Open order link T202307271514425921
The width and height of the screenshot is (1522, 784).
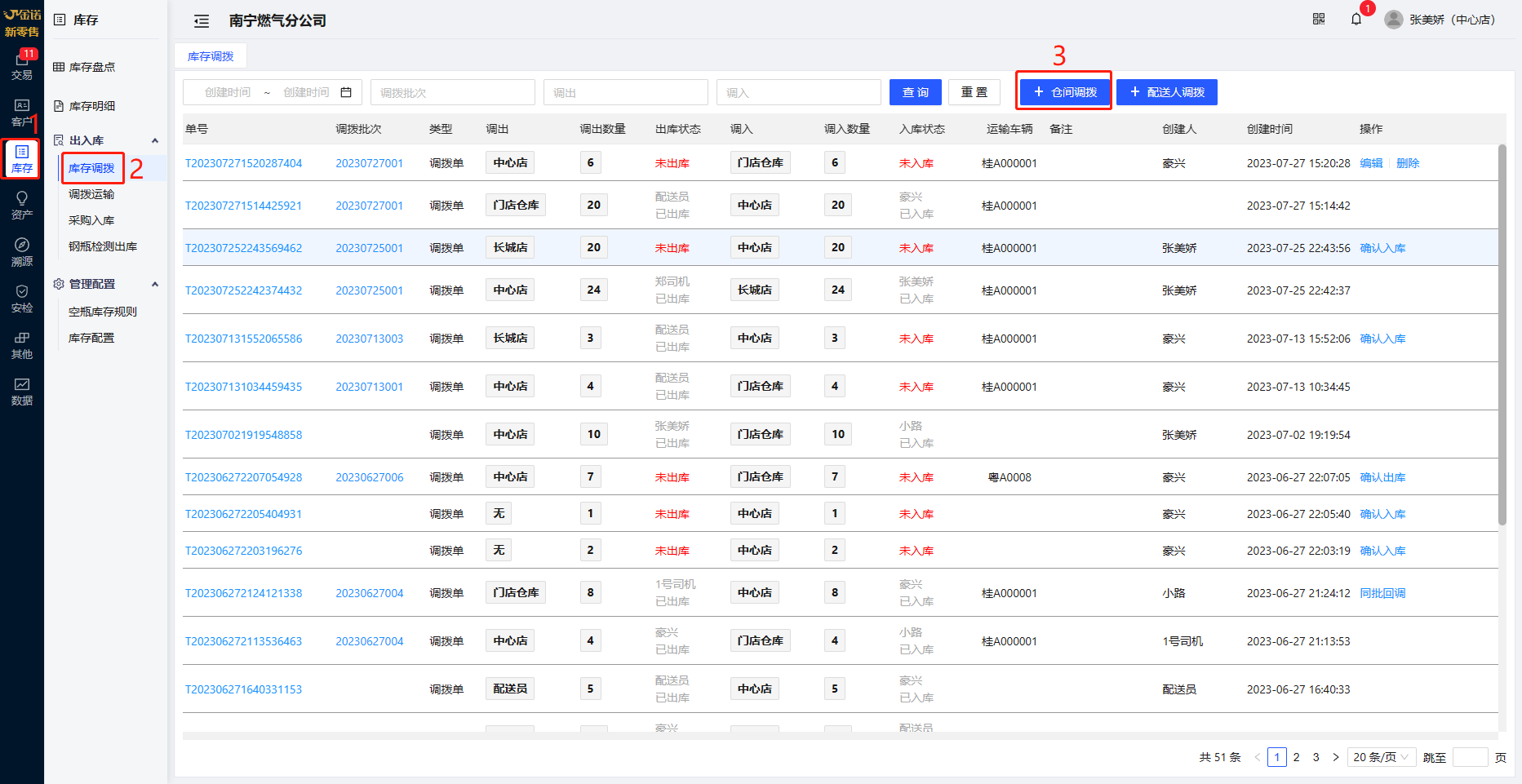click(x=243, y=206)
